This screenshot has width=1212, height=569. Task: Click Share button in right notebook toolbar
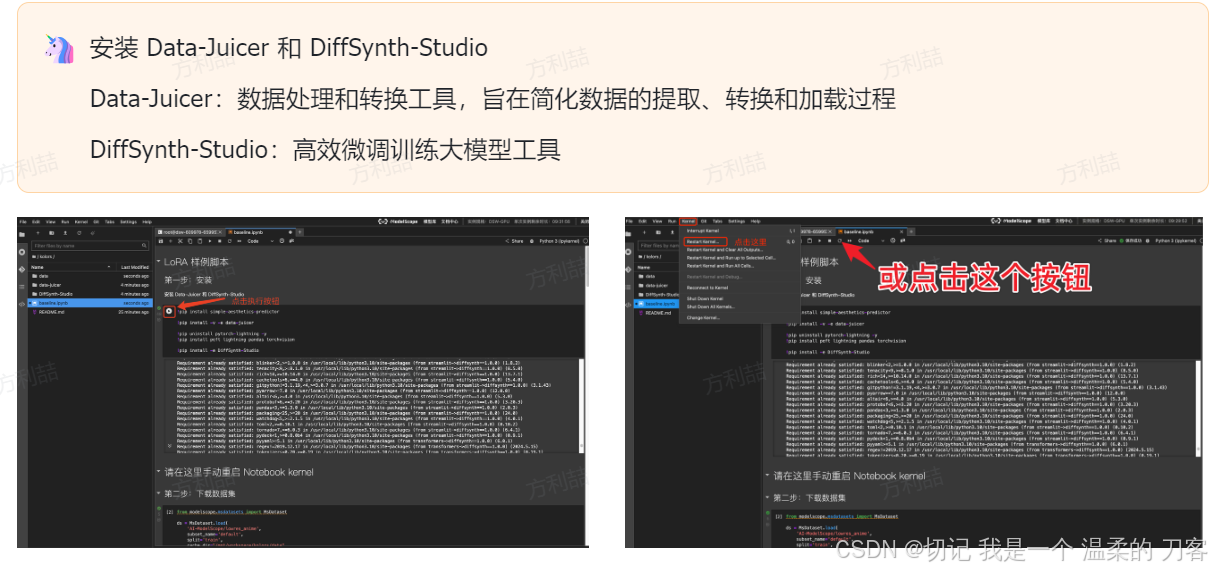click(1107, 241)
